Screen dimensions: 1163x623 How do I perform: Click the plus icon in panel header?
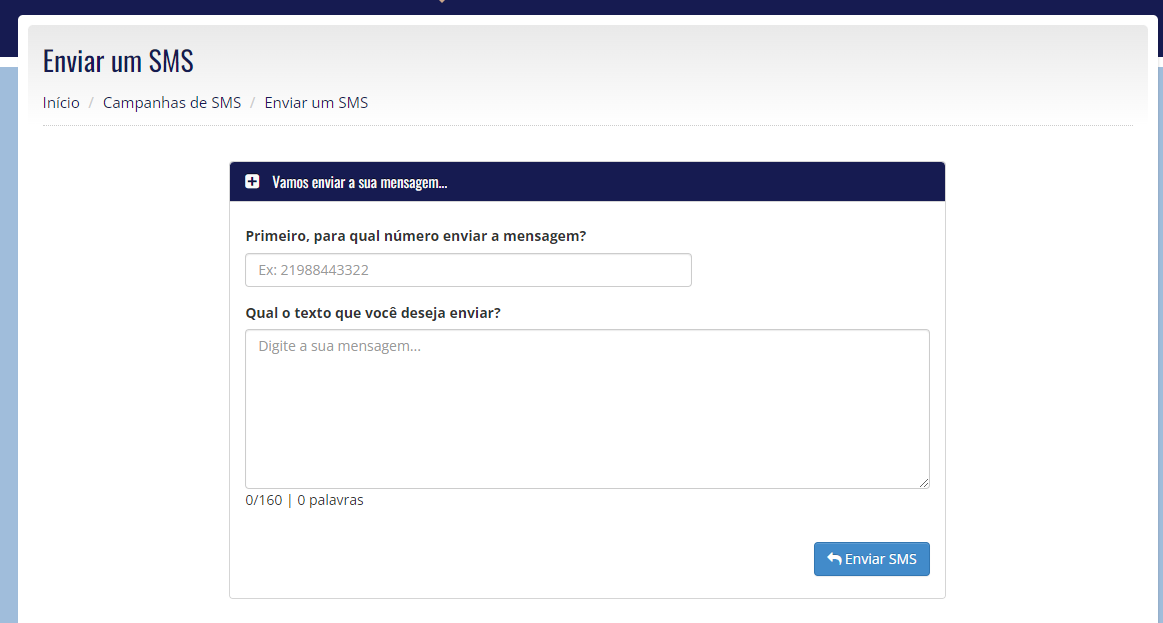[x=252, y=182]
